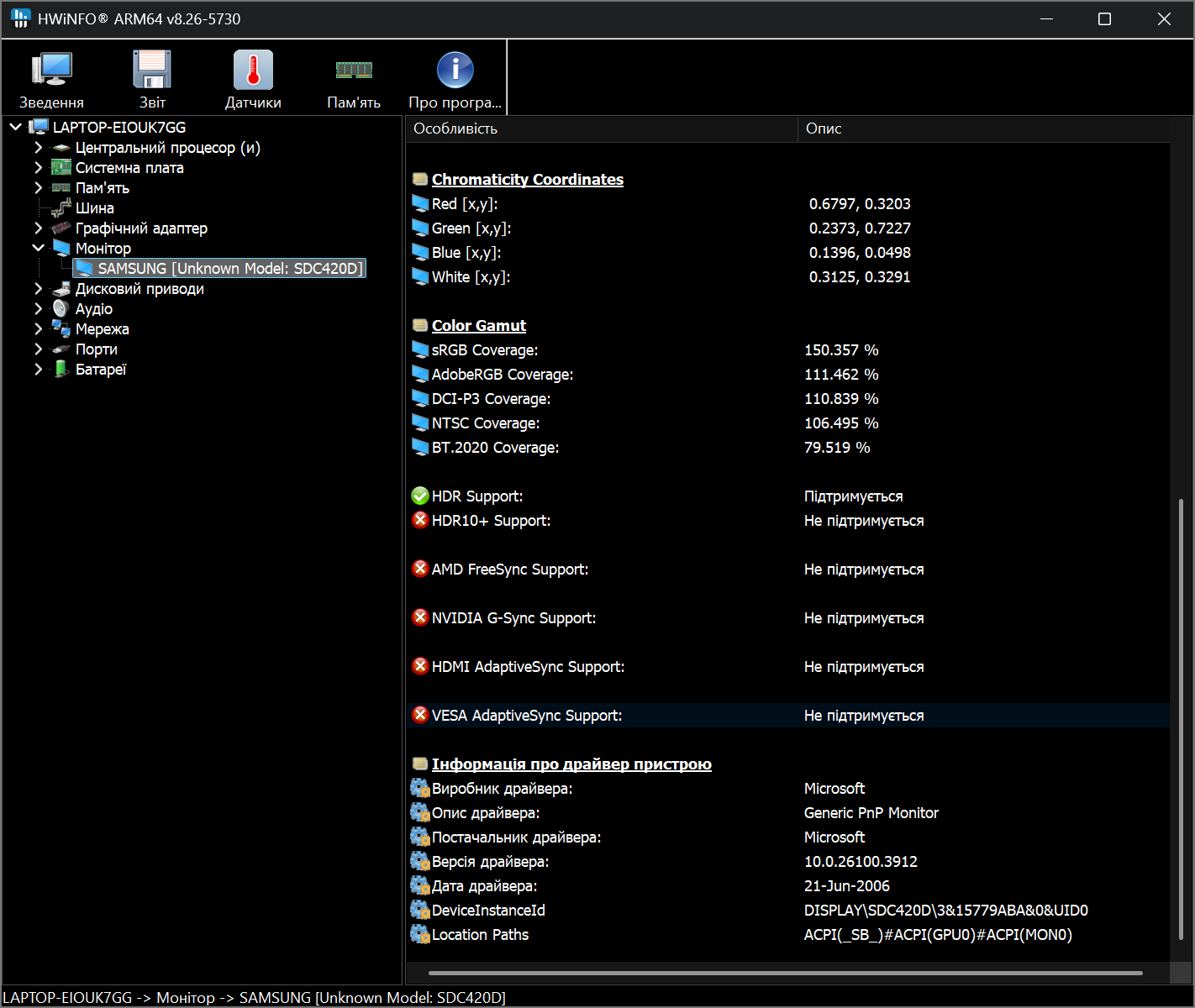
Task: Select the Шина tree item label
Action: [x=95, y=207]
